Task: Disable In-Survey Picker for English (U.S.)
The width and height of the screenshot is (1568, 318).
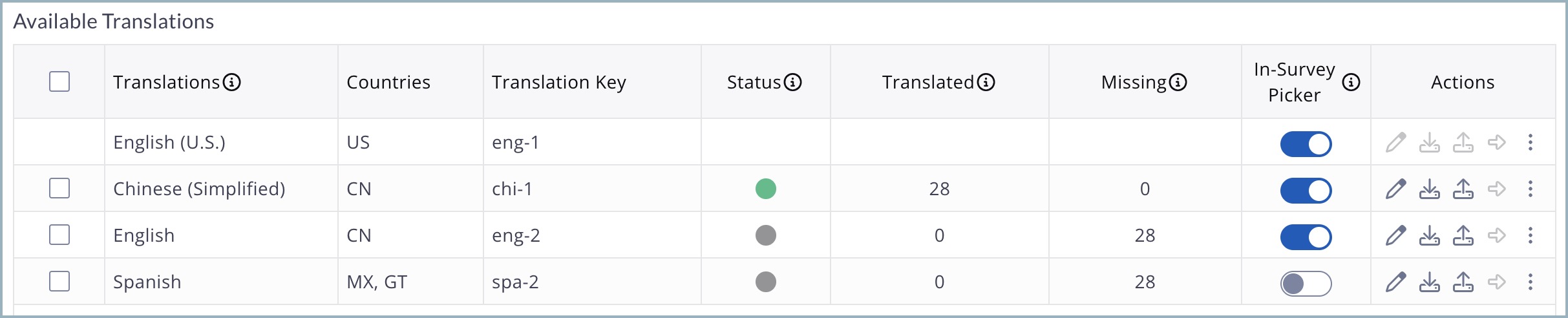Action: pyautogui.click(x=1306, y=143)
